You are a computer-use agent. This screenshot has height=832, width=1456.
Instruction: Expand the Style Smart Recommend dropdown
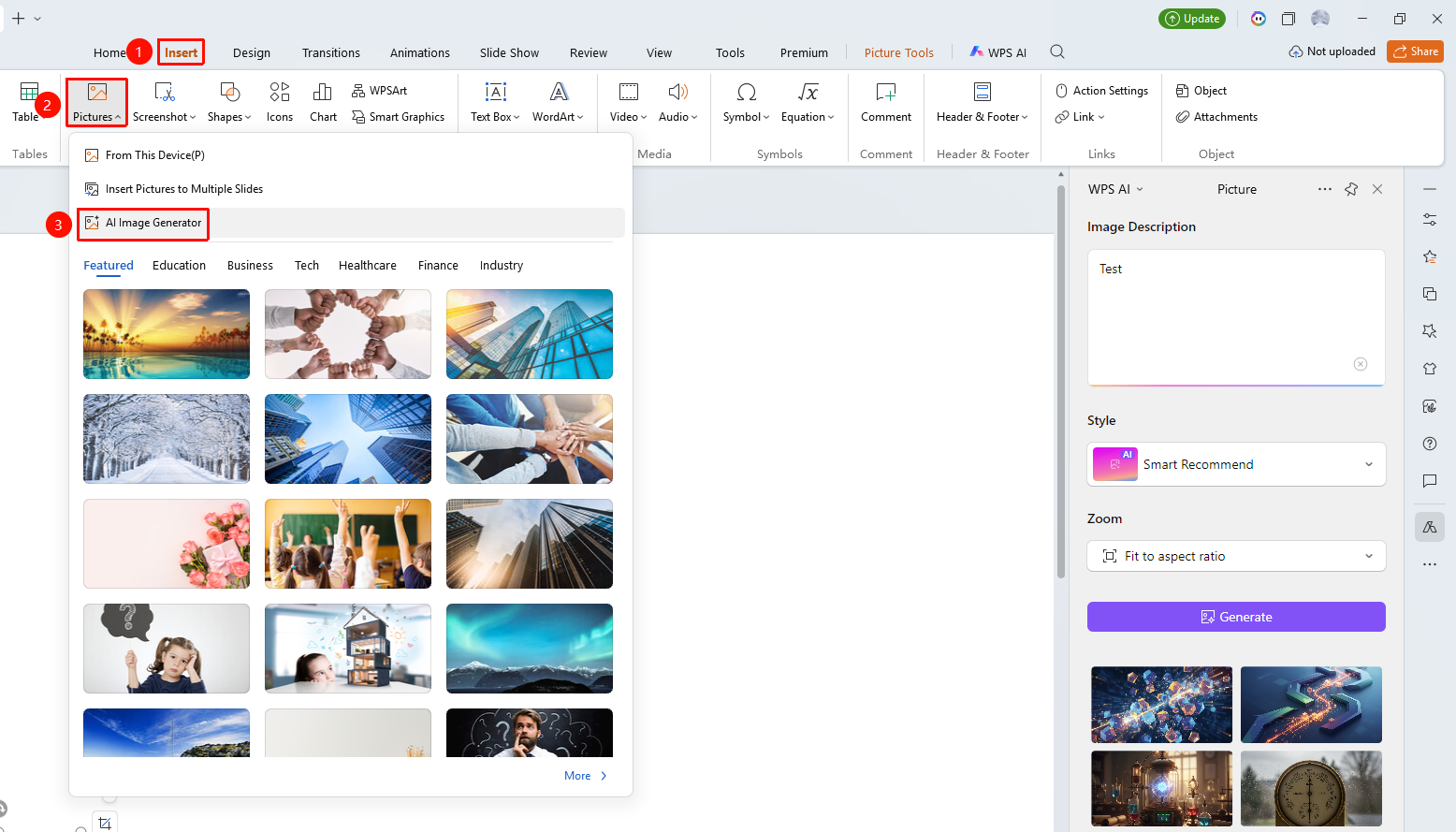[1236, 464]
